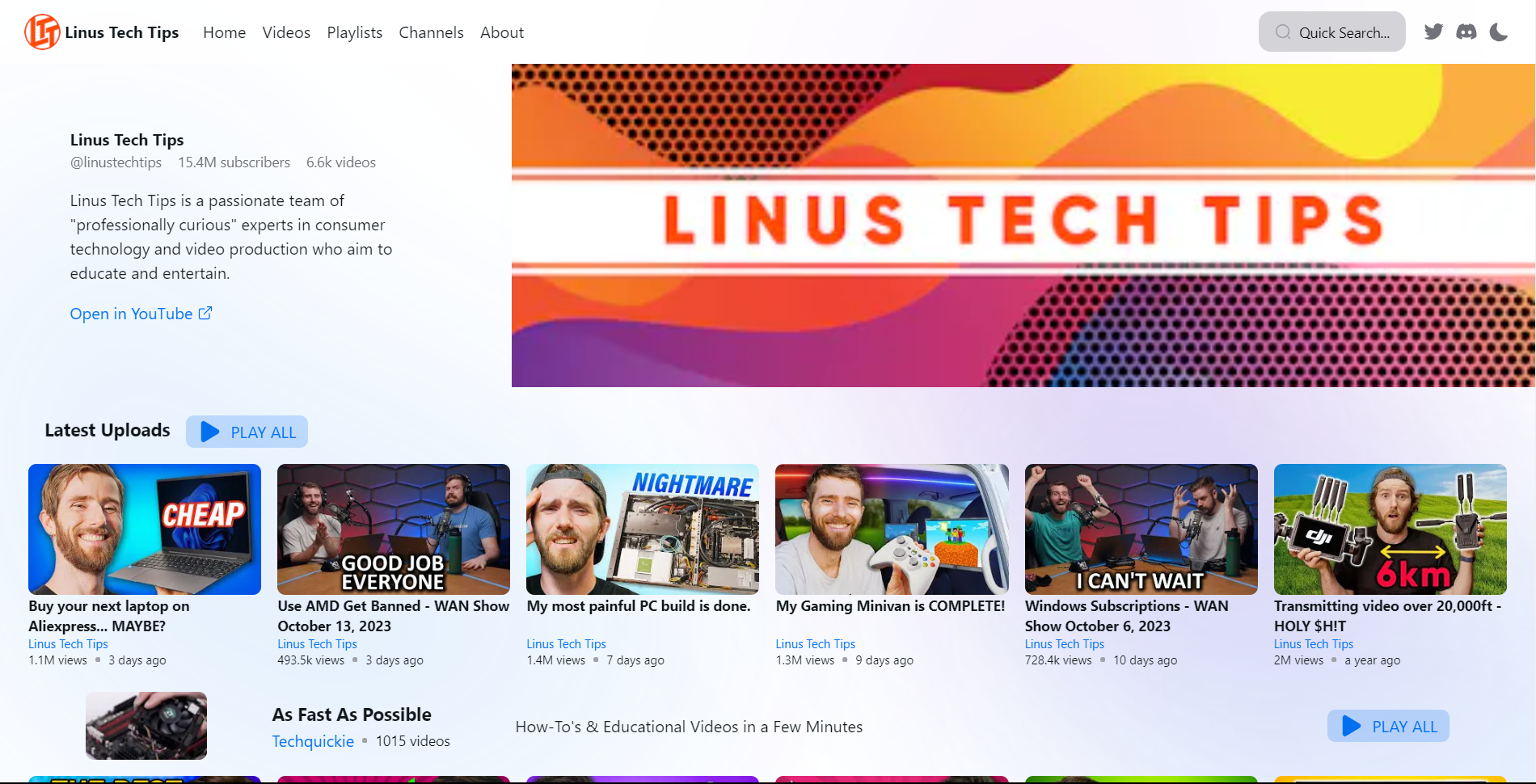Click the Linus Tech Tips site title

click(122, 32)
